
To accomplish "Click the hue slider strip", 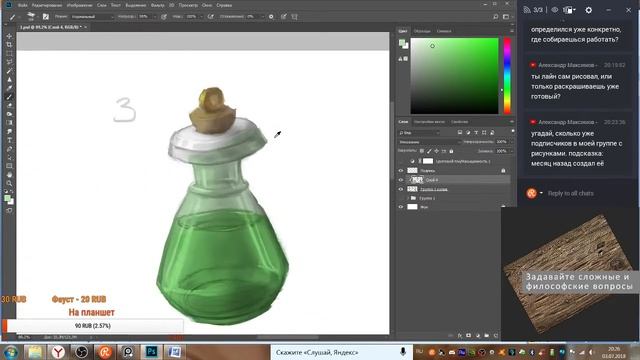I will coord(507,76).
